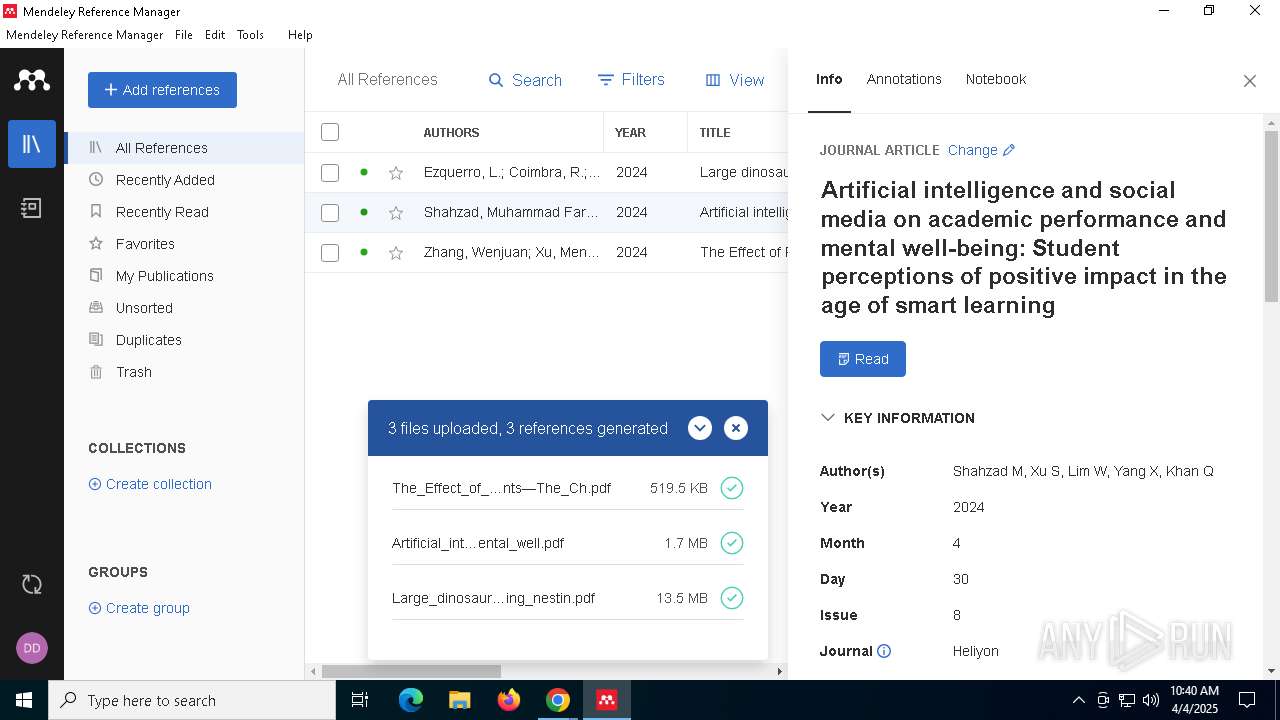Sort references by AUTHORS column
The image size is (1280, 720).
click(451, 132)
